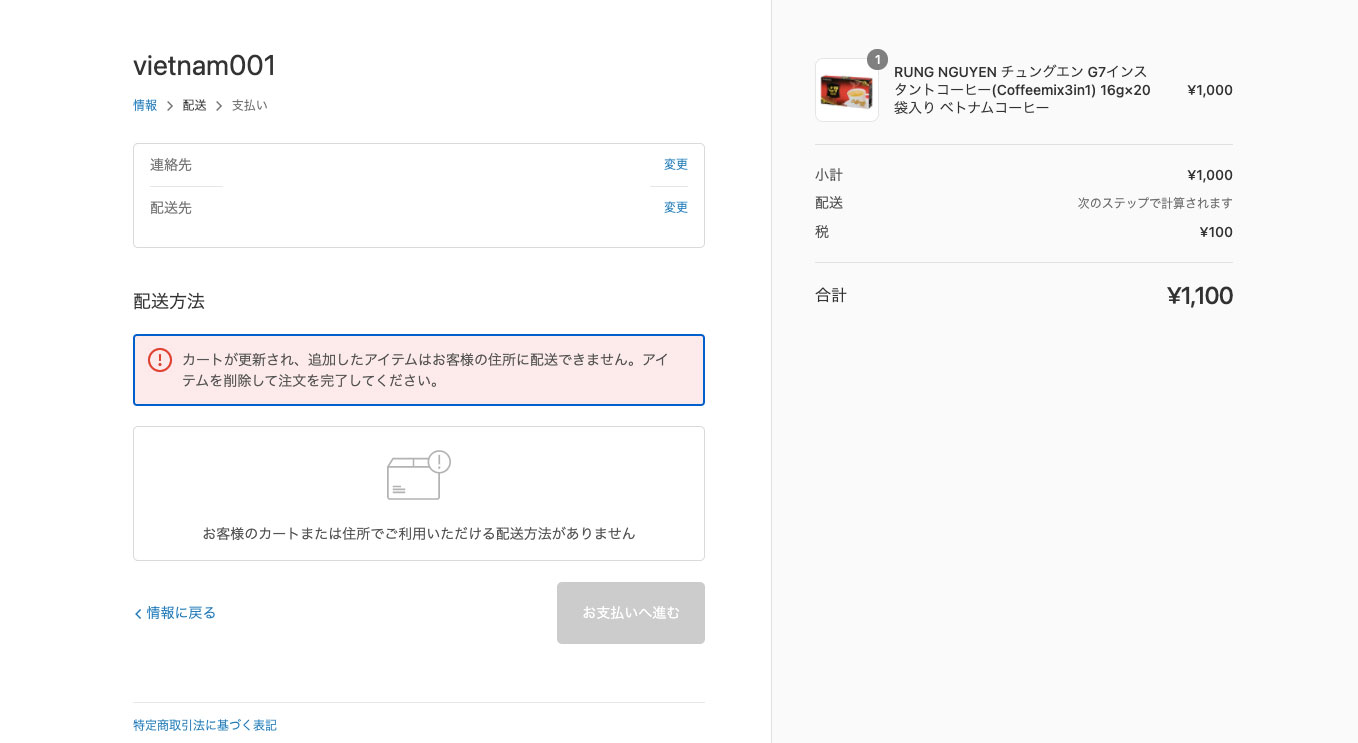Select the 配送 breadcrumb step

point(194,105)
